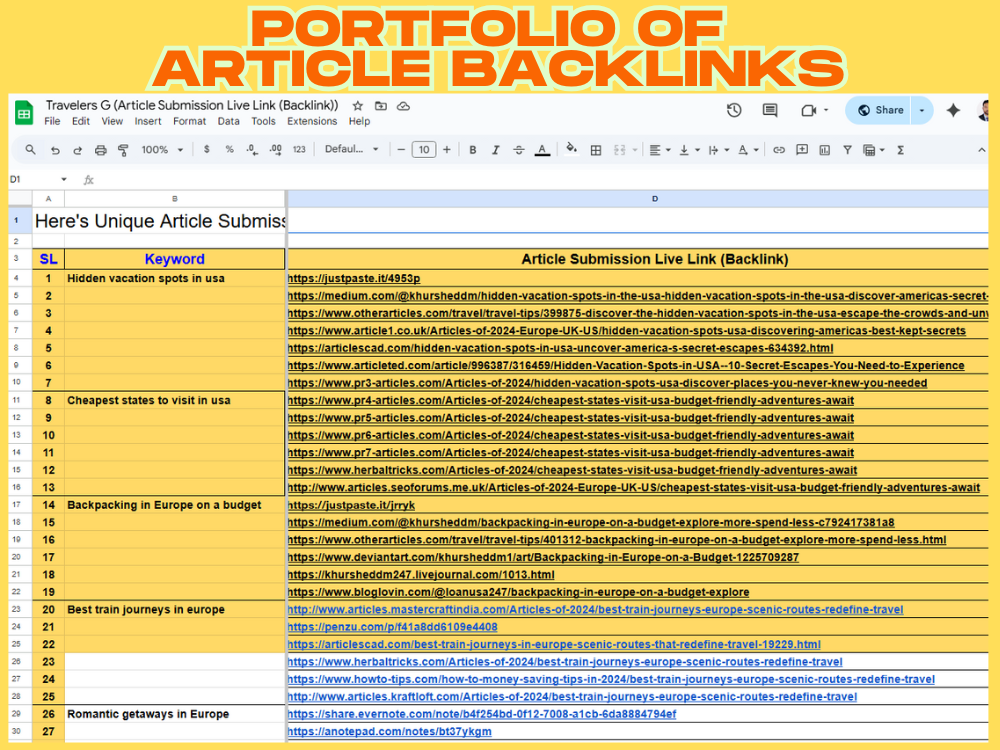Click the Insert link icon
Screen dimensions: 1000x750
click(779, 150)
